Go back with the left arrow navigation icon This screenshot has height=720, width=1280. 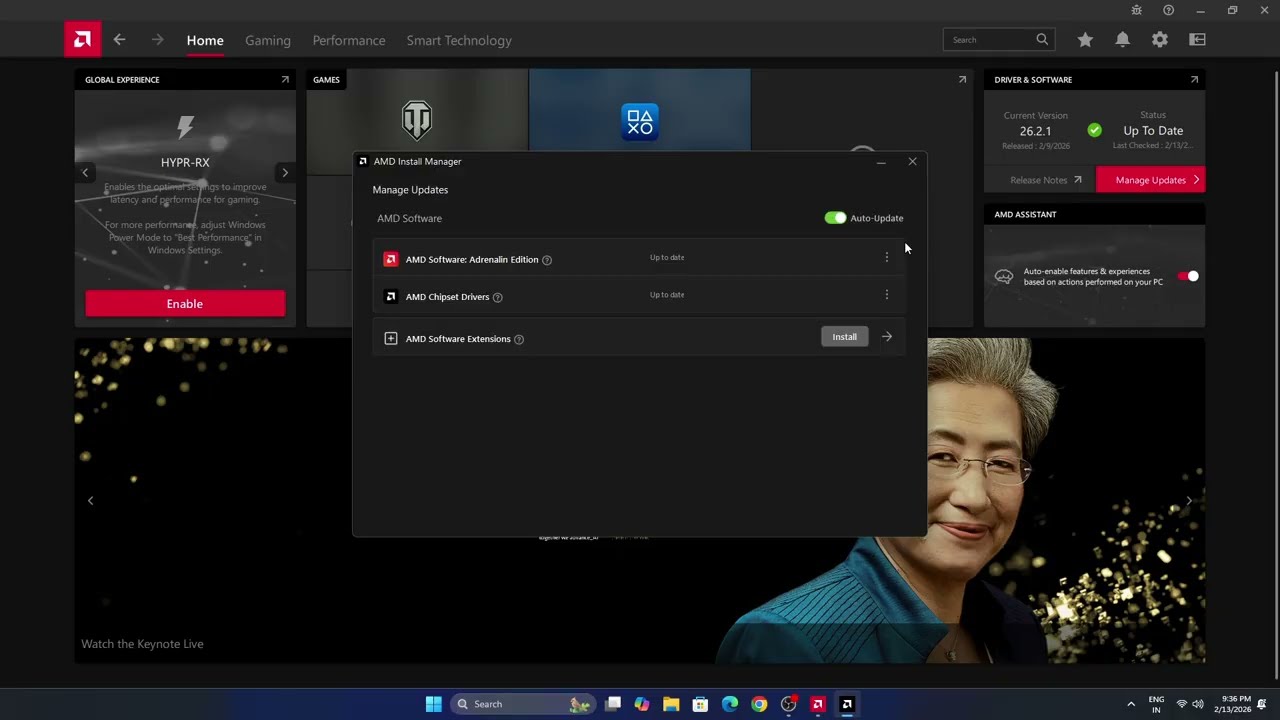(x=119, y=40)
